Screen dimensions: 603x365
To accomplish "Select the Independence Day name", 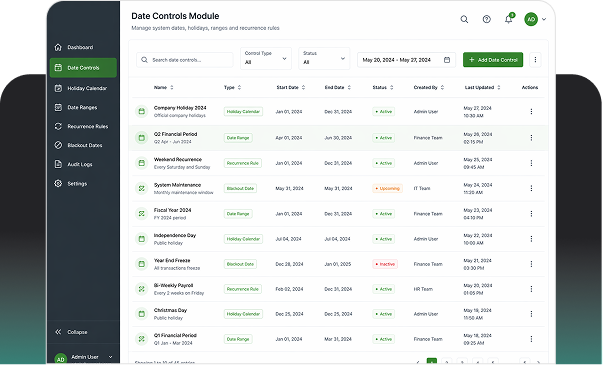I will coord(175,235).
